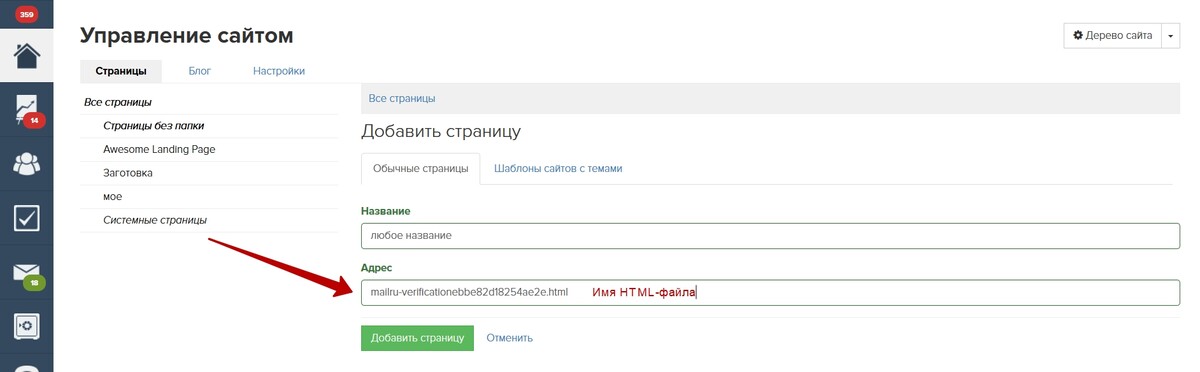
Task: Select the Шаблоны сайтов с темами tab
Action: tap(558, 168)
